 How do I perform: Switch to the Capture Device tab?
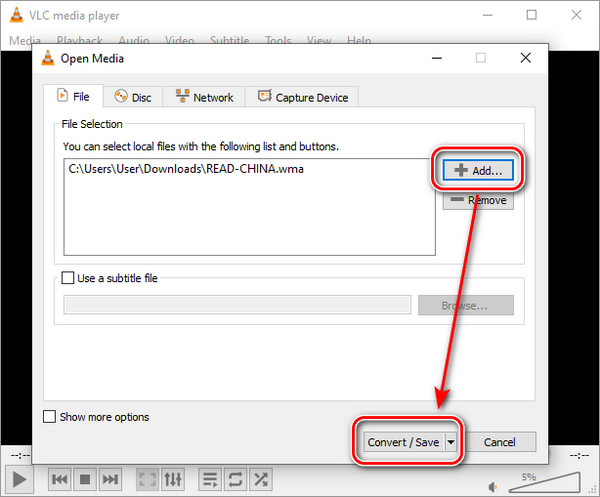tap(302, 97)
